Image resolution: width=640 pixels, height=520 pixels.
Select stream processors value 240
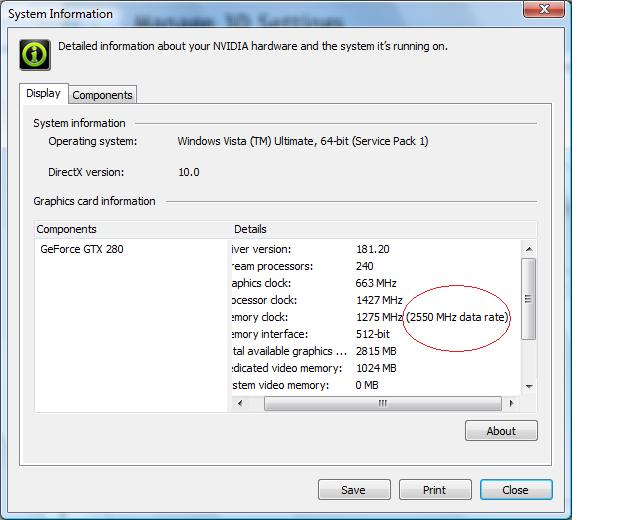(364, 266)
